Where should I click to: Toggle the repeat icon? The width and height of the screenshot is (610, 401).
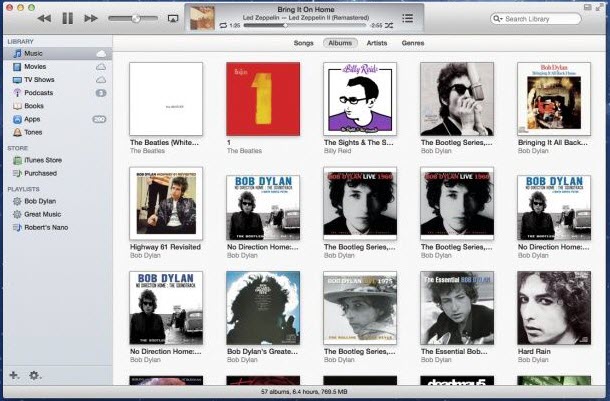(x=223, y=25)
